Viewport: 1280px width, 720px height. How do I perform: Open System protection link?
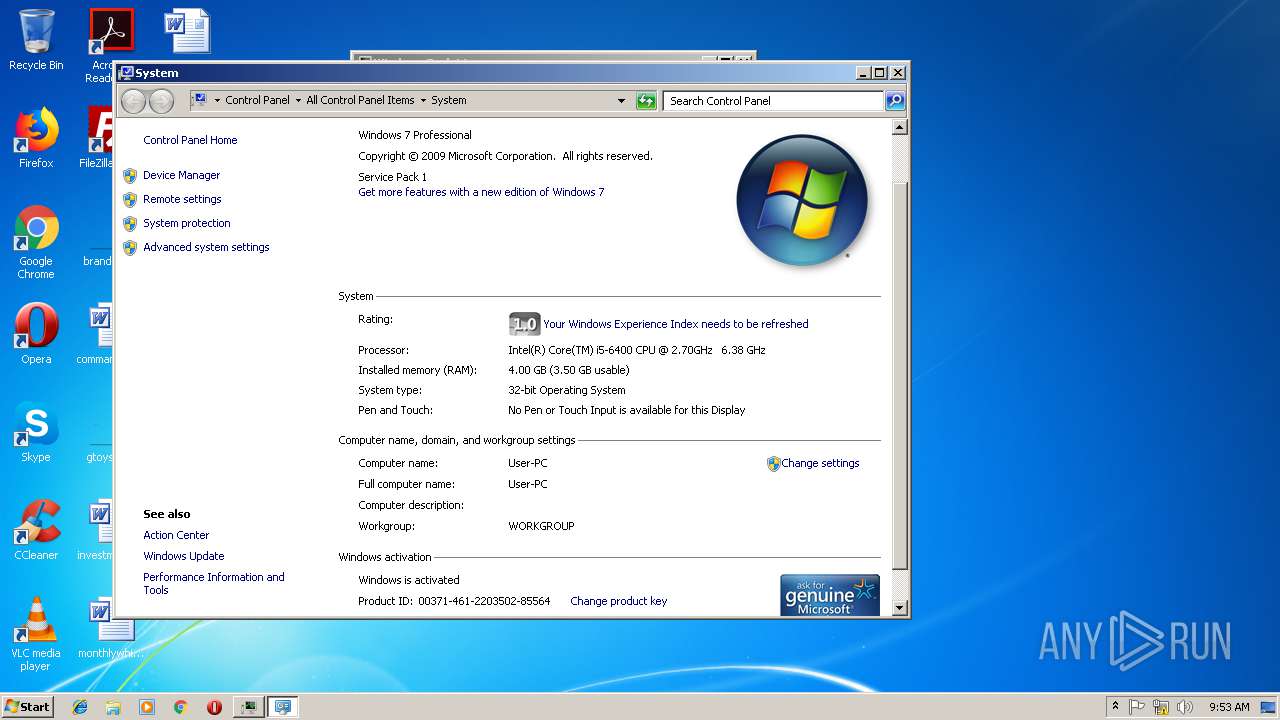[x=186, y=223]
